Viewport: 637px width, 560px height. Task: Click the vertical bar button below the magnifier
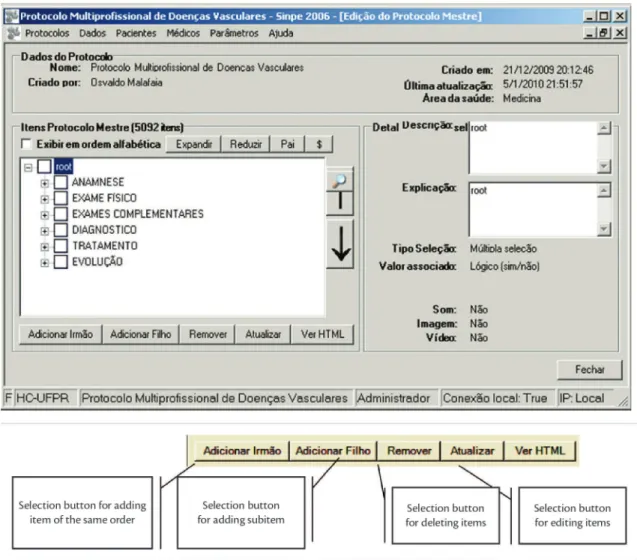(340, 202)
